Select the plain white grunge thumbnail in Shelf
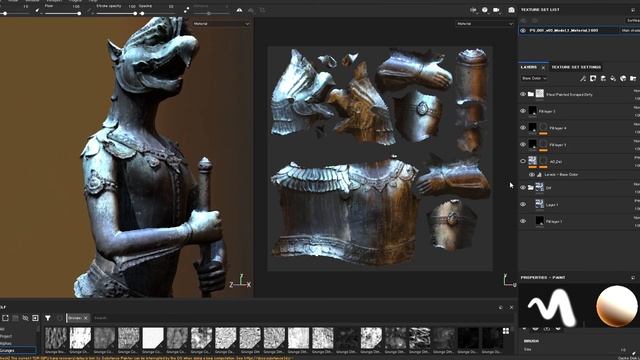Viewport: 640px width, 360px height. (x=153, y=338)
